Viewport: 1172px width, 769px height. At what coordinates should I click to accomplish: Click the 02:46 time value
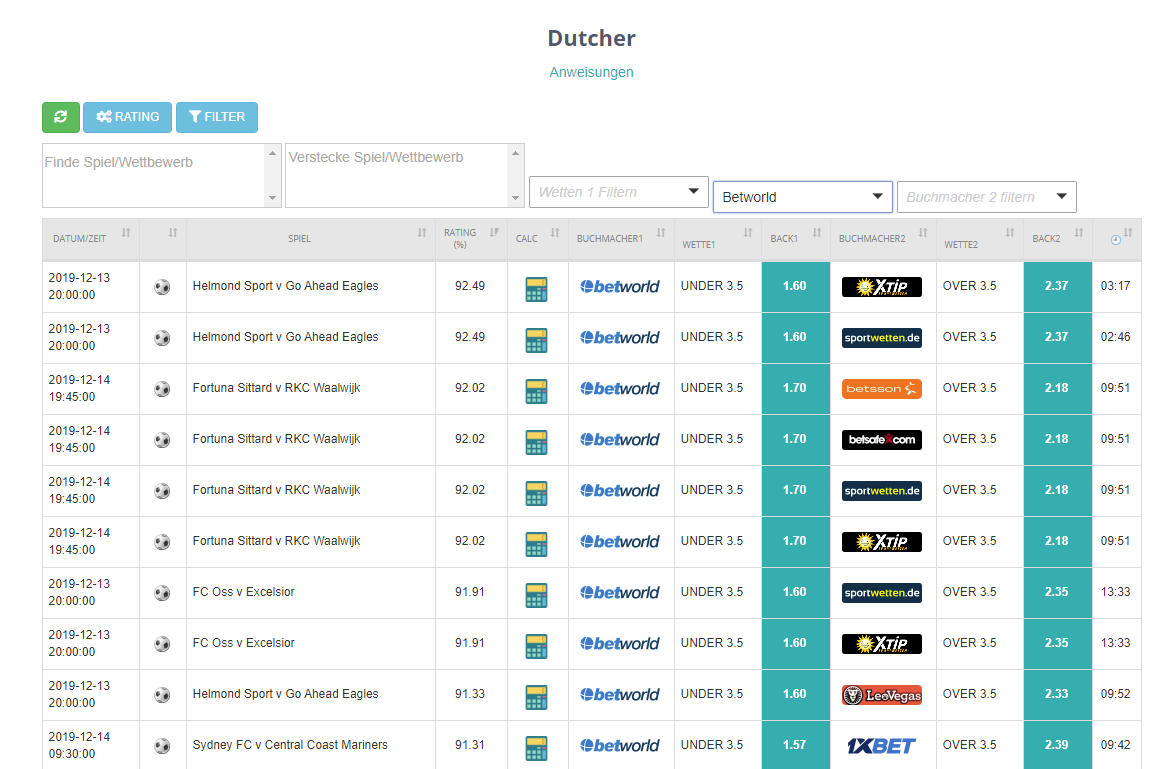(x=1115, y=337)
